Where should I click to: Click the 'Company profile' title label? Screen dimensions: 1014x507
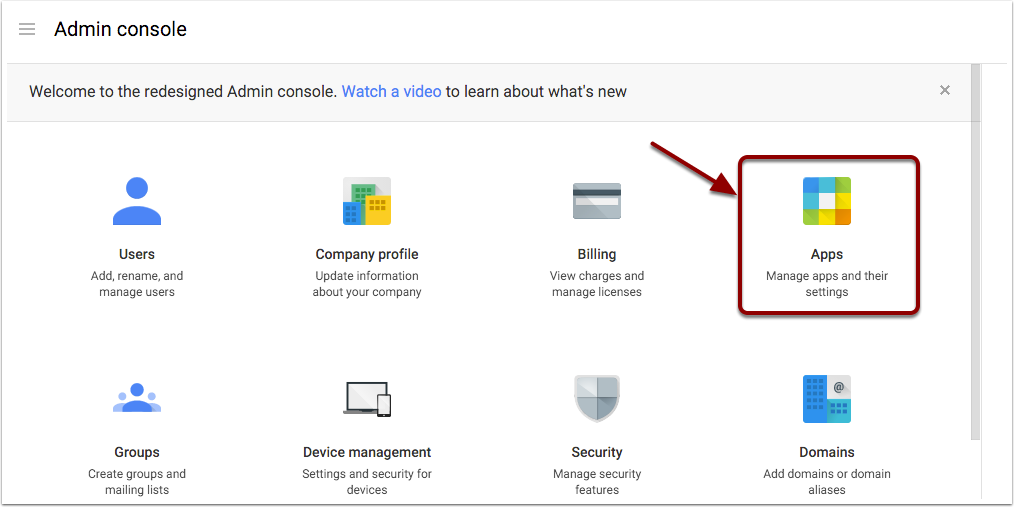click(367, 254)
